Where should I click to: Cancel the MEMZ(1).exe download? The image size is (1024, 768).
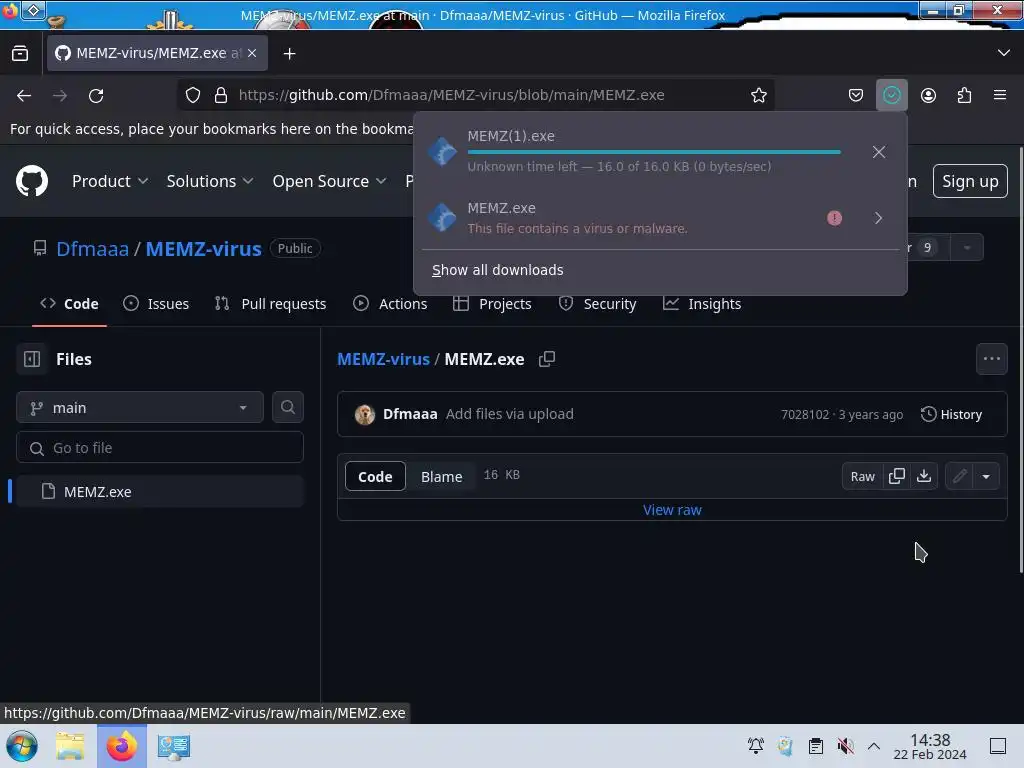tap(878, 152)
